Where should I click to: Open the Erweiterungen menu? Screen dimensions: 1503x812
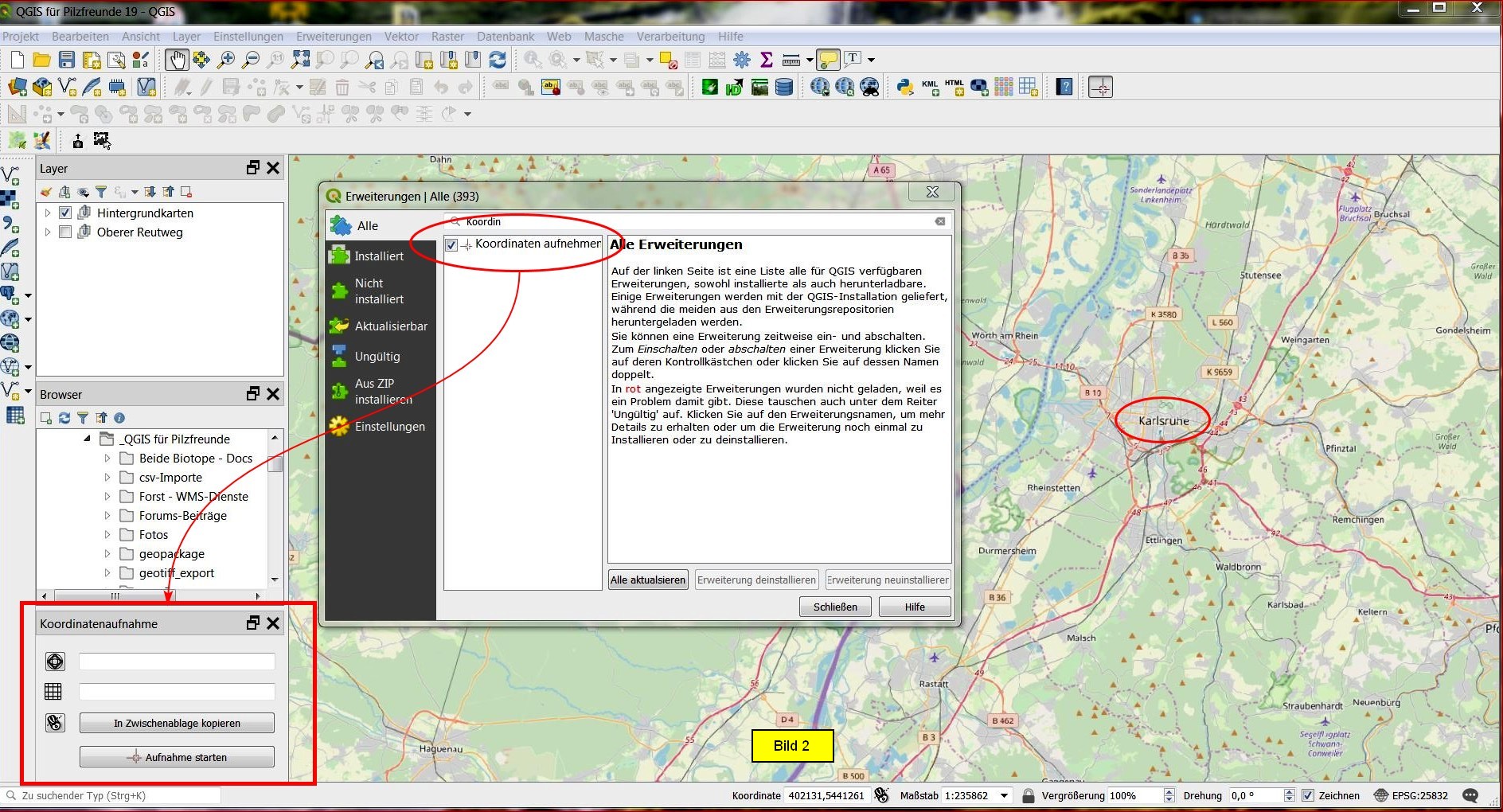click(x=333, y=37)
